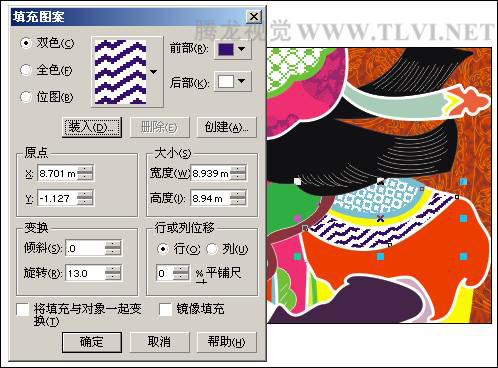Select the 双色 two-color radio option
The image size is (498, 368).
pos(26,43)
